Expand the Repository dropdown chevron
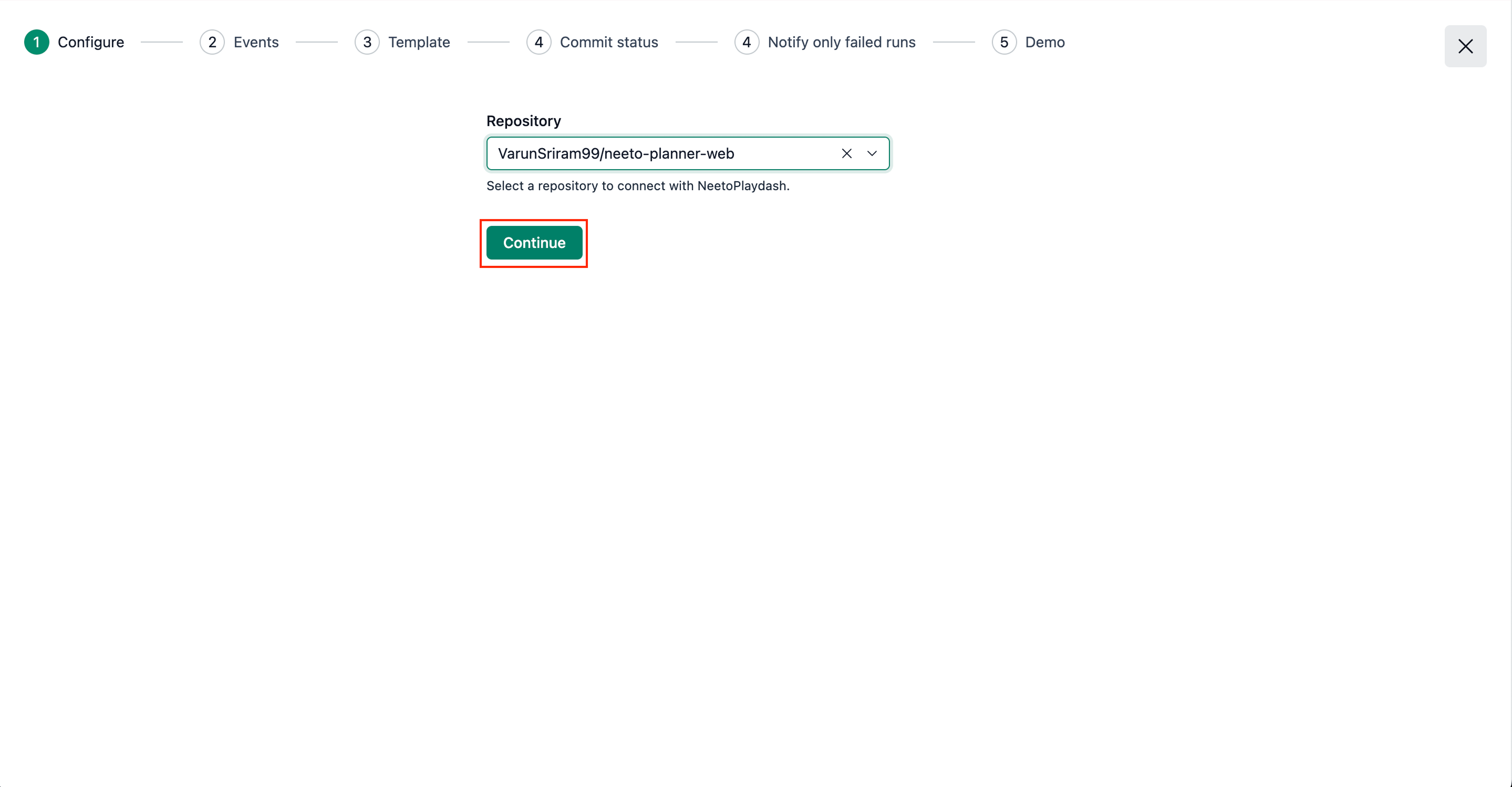The height and width of the screenshot is (787, 1512). coord(872,153)
